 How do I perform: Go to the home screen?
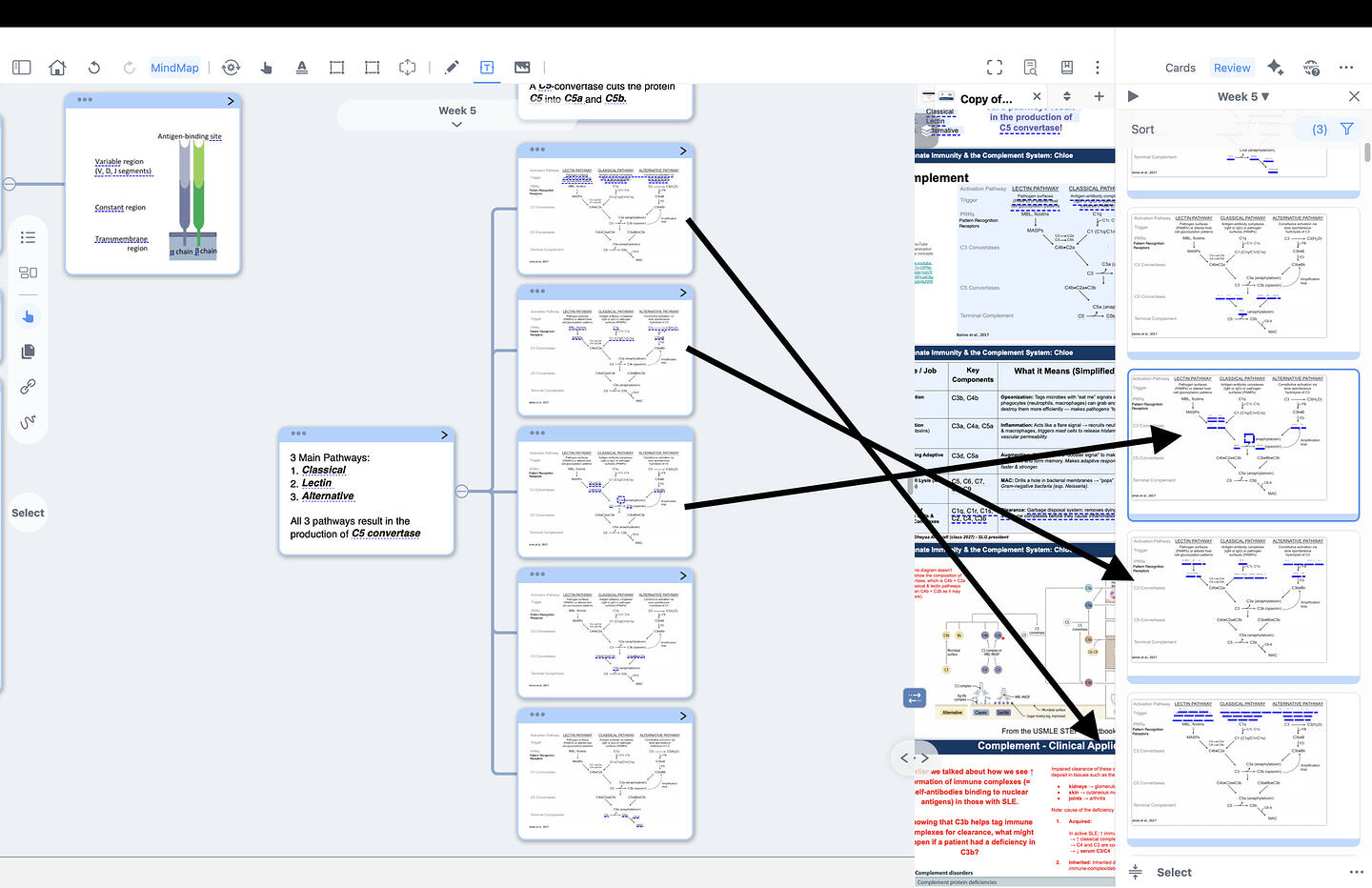(57, 68)
